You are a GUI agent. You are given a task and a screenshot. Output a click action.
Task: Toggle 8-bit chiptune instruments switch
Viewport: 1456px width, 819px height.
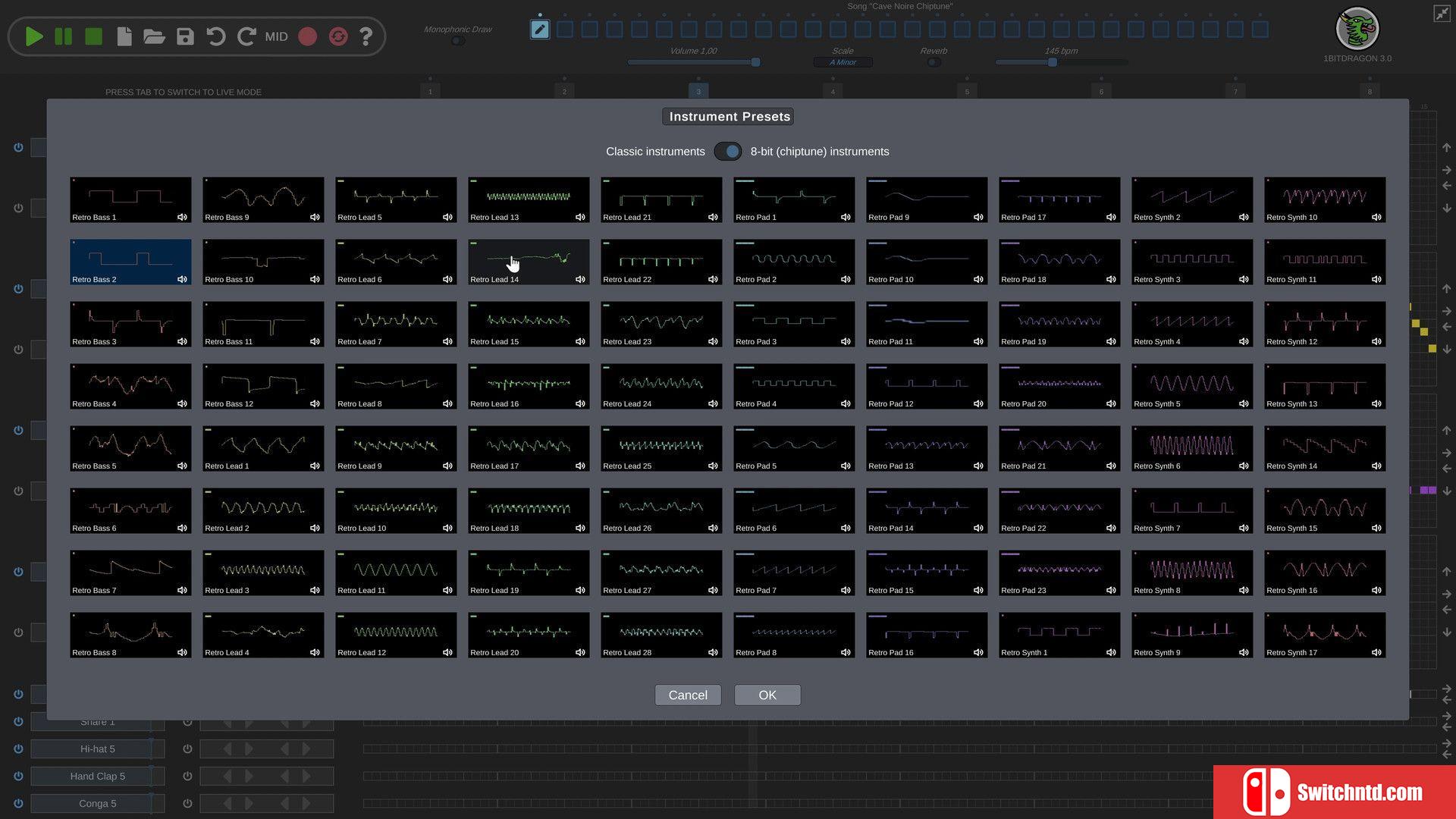[727, 151]
